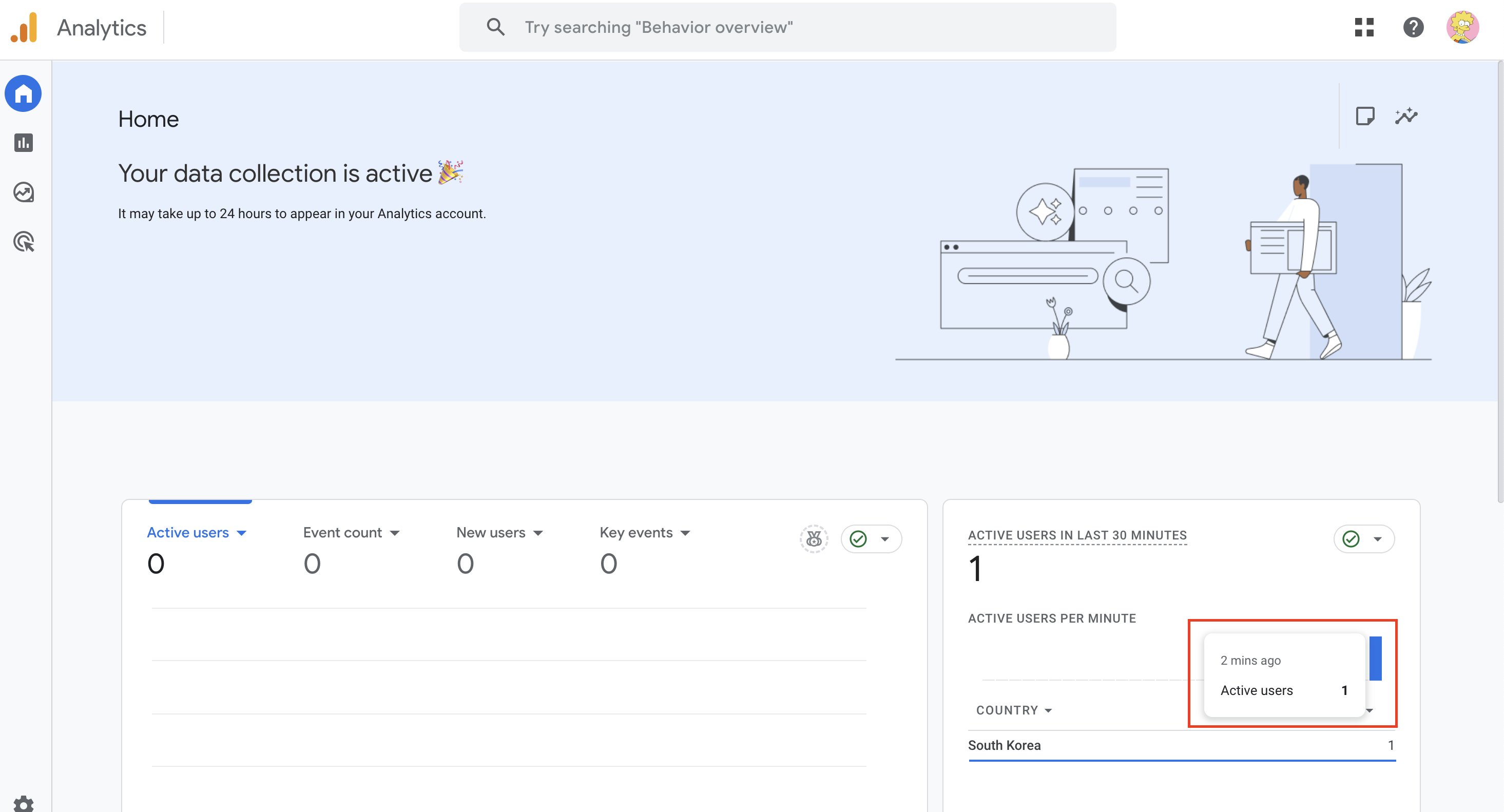Open the Insights sparkline icon
The height and width of the screenshot is (812, 1504).
point(1406,116)
